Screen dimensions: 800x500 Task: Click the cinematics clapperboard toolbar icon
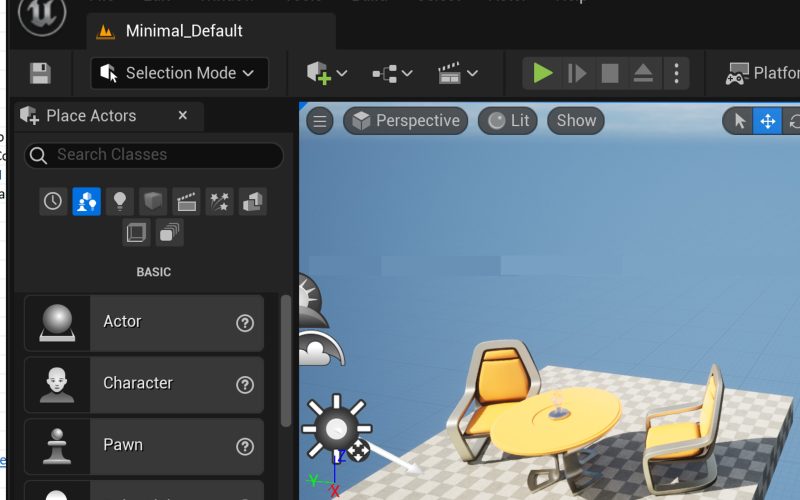pyautogui.click(x=449, y=73)
